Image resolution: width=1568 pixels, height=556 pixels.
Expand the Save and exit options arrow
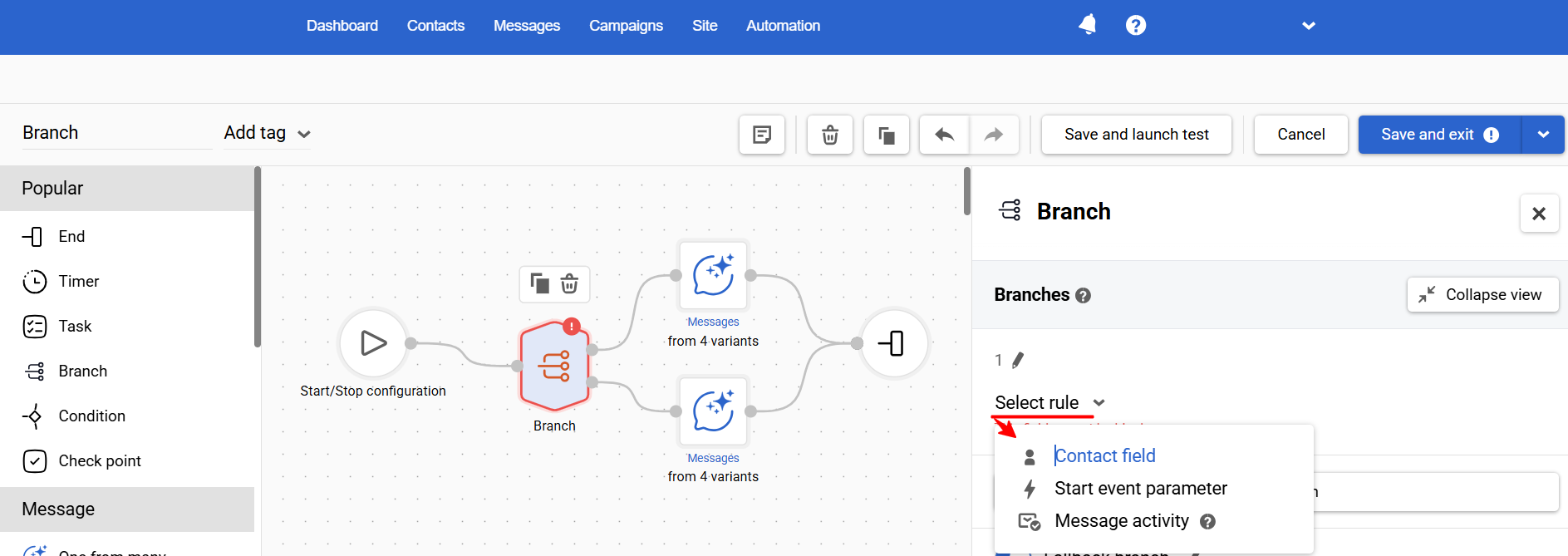click(x=1543, y=135)
